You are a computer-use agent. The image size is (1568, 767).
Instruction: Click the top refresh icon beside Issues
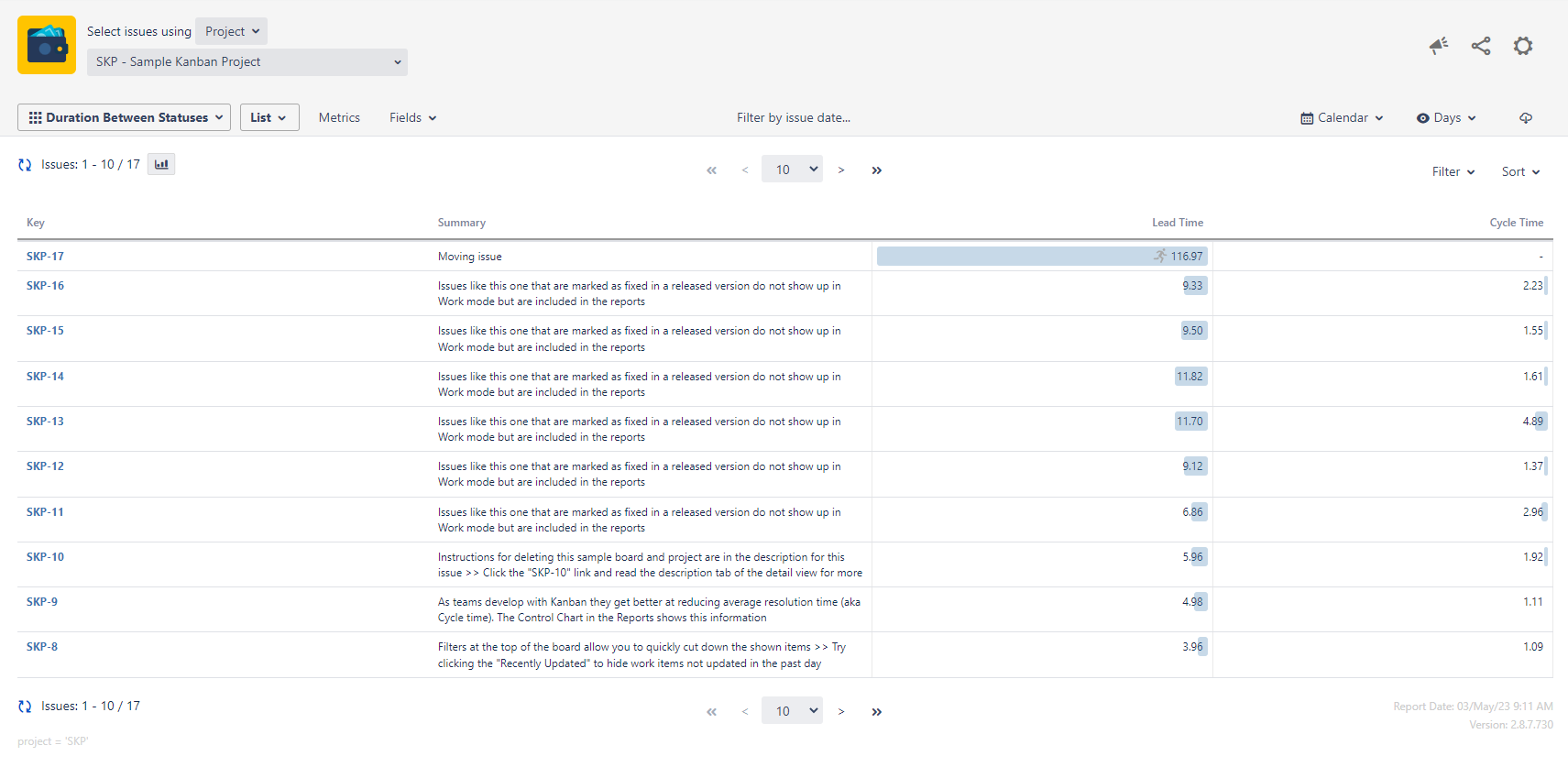click(25, 165)
